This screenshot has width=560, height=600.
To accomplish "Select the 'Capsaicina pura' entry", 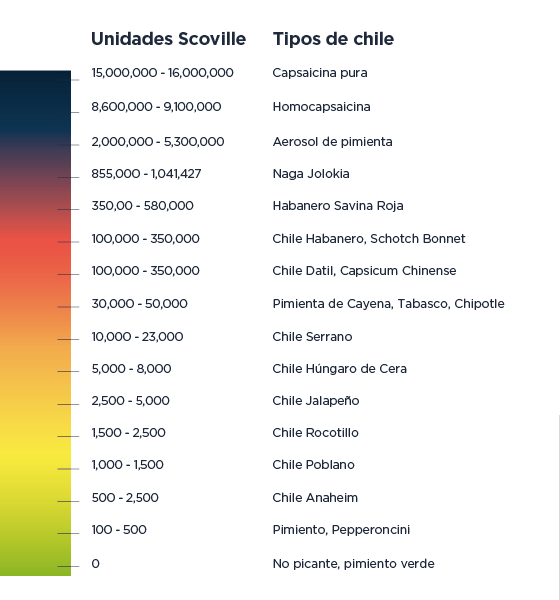I will pyautogui.click(x=320, y=73).
